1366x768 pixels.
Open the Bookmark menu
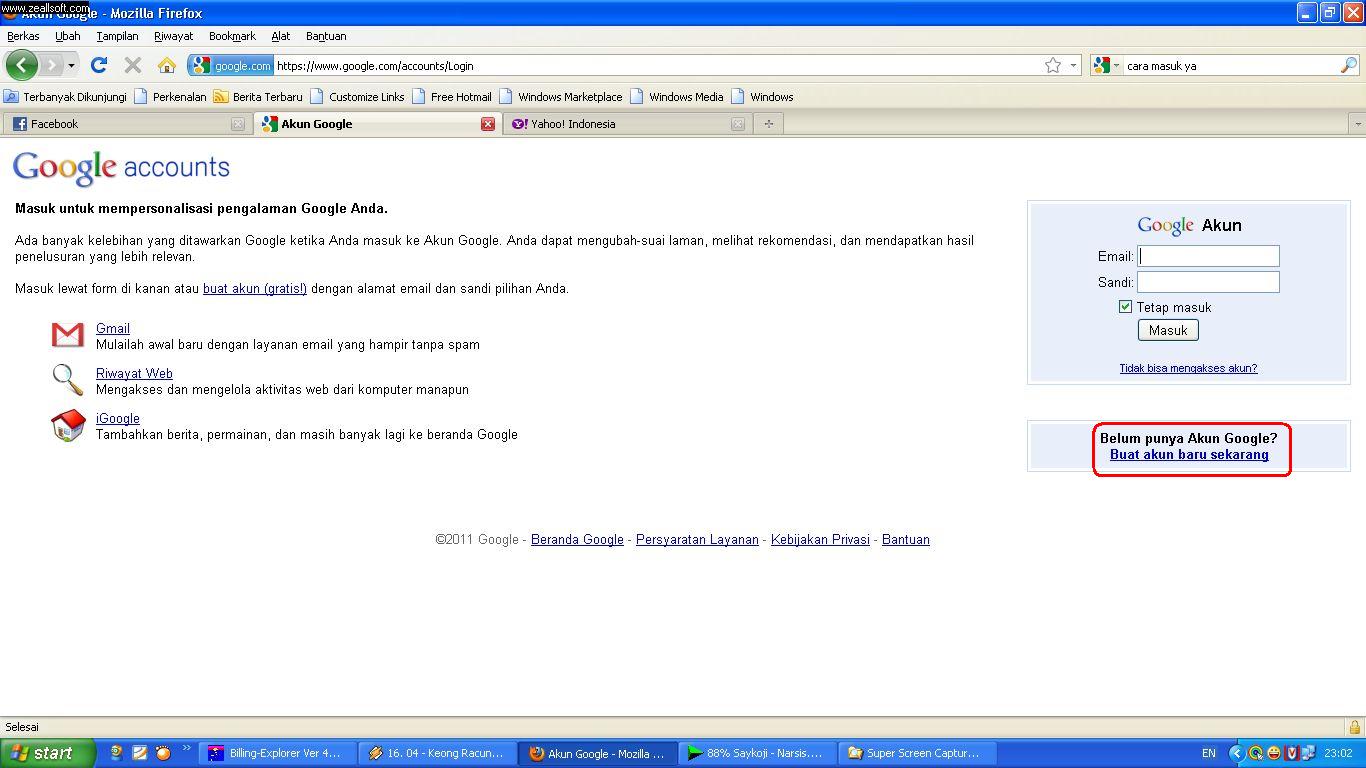[232, 36]
